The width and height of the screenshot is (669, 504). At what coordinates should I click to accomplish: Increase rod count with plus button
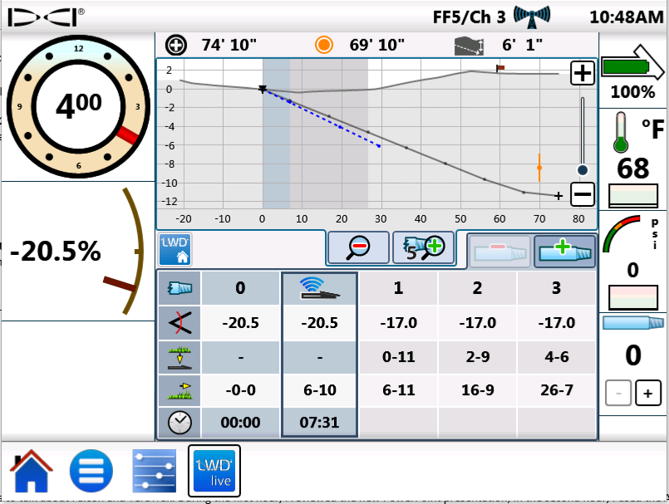point(648,393)
